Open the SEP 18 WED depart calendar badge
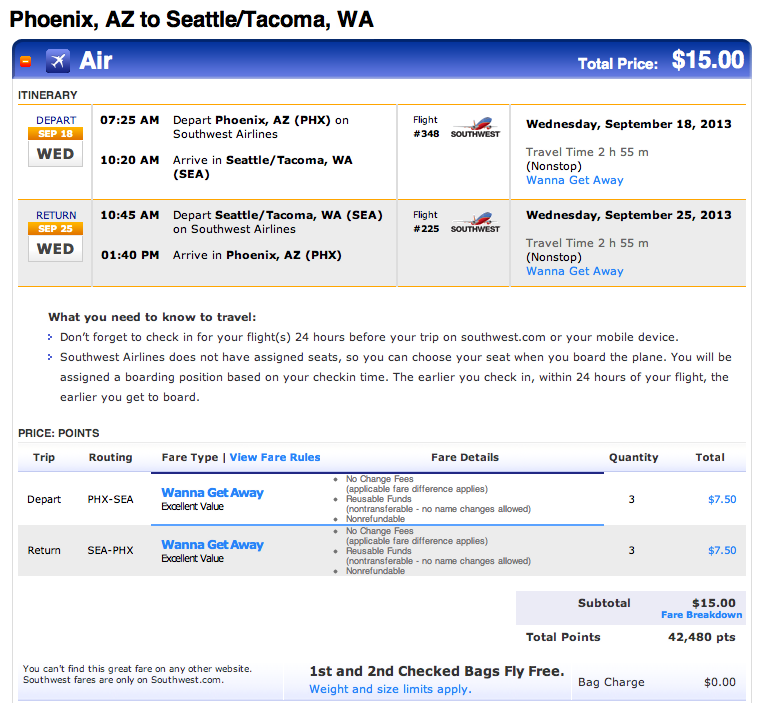This screenshot has width=763, height=703. pyautogui.click(x=55, y=146)
